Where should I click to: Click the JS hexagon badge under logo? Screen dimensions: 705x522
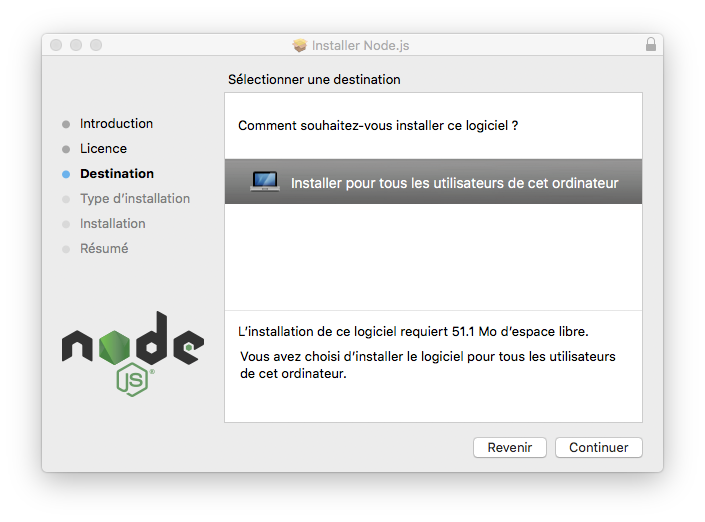132,380
